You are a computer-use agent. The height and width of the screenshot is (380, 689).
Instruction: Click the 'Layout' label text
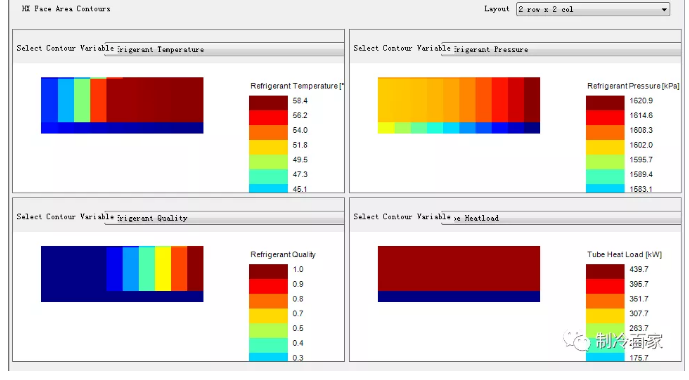(497, 9)
